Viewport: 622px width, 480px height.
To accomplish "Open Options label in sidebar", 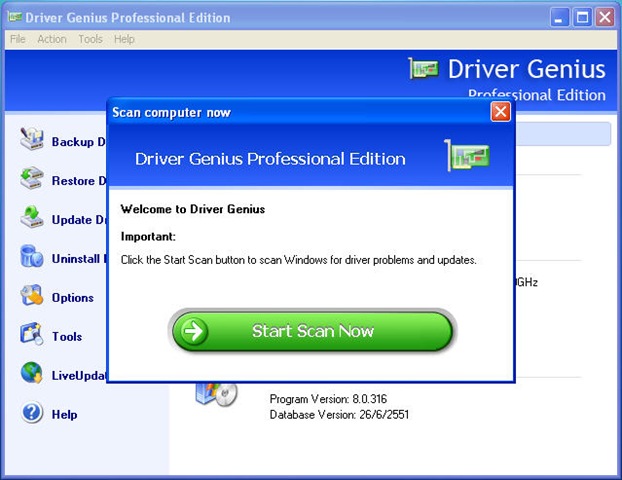I will click(73, 298).
